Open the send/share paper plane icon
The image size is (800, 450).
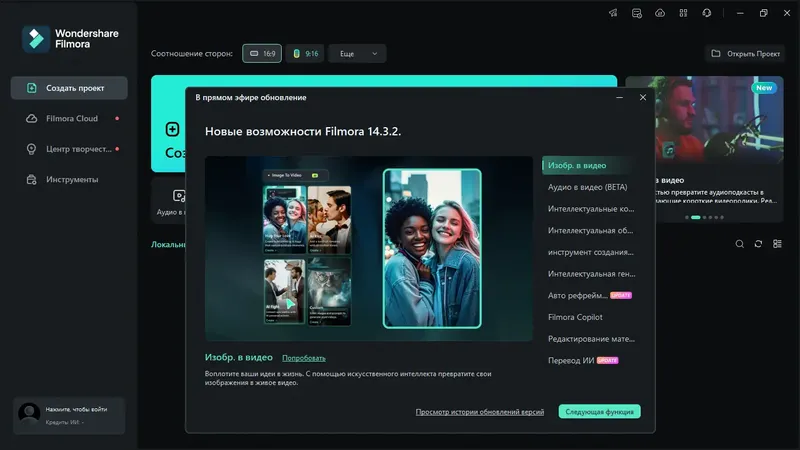[613, 13]
